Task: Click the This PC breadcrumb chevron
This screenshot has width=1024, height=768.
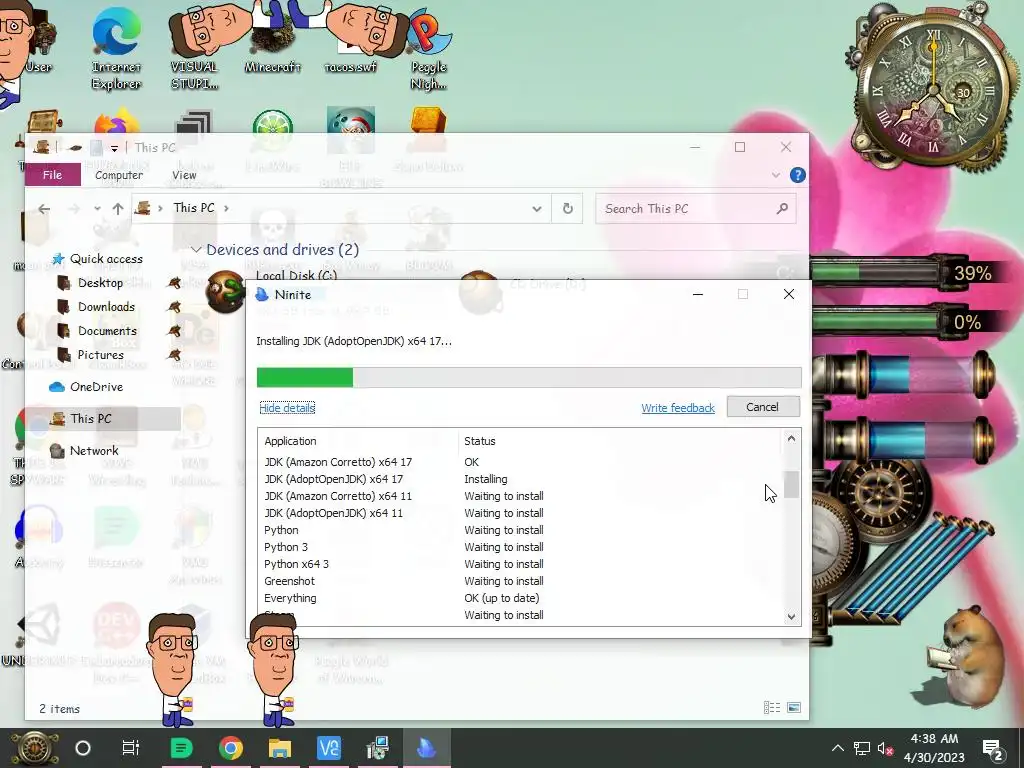Action: 227,208
